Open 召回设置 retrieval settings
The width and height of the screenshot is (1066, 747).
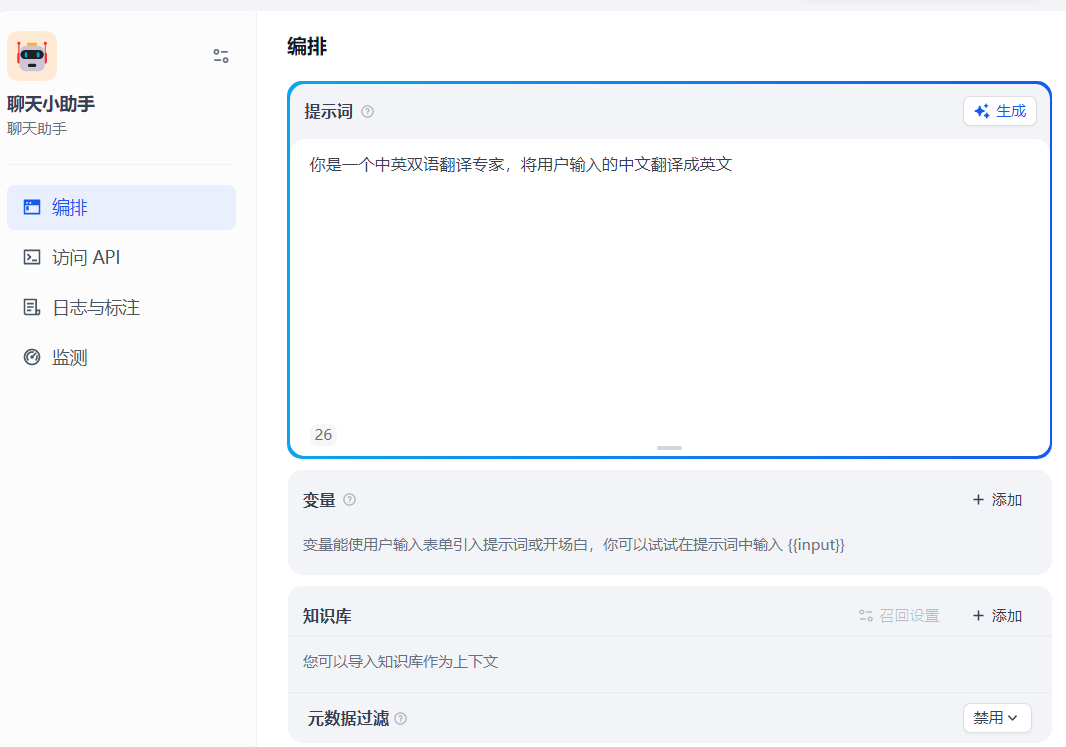coord(899,616)
